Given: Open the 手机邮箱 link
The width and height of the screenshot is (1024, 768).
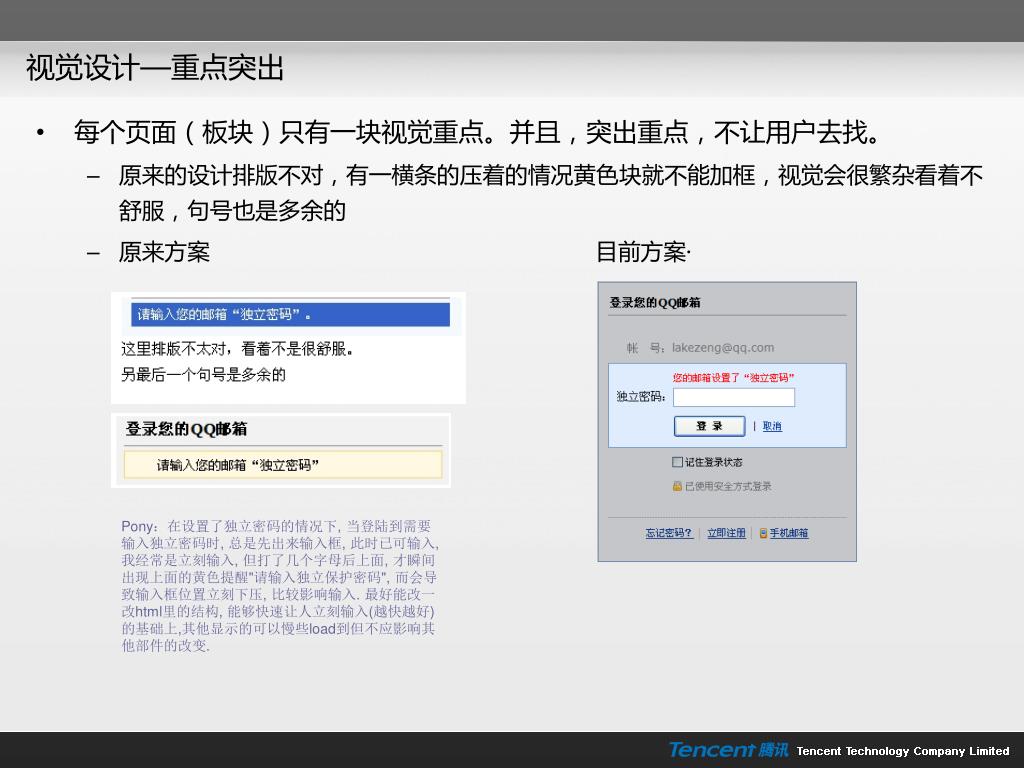Looking at the screenshot, I should [789, 533].
